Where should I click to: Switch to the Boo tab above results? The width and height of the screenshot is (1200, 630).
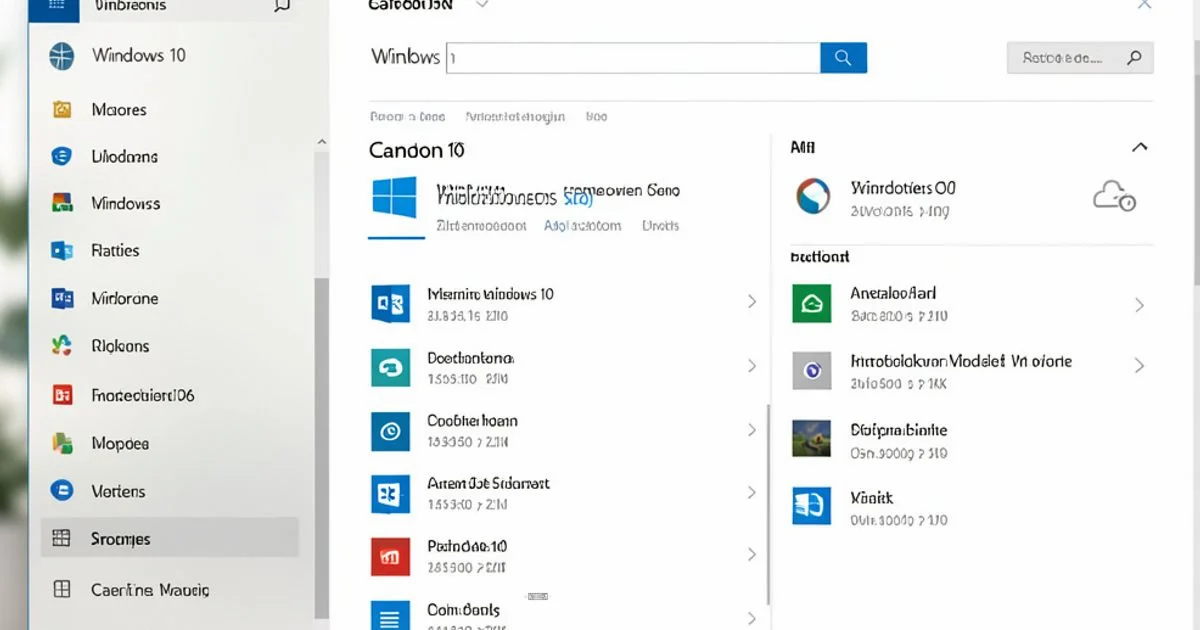tap(596, 117)
